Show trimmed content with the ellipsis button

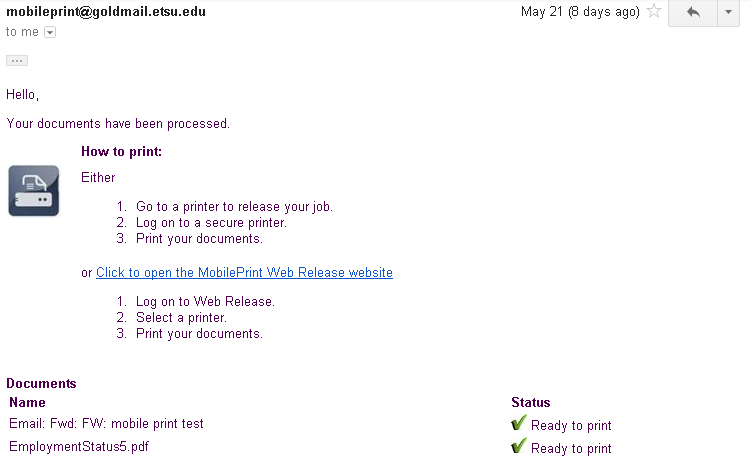coord(17,61)
